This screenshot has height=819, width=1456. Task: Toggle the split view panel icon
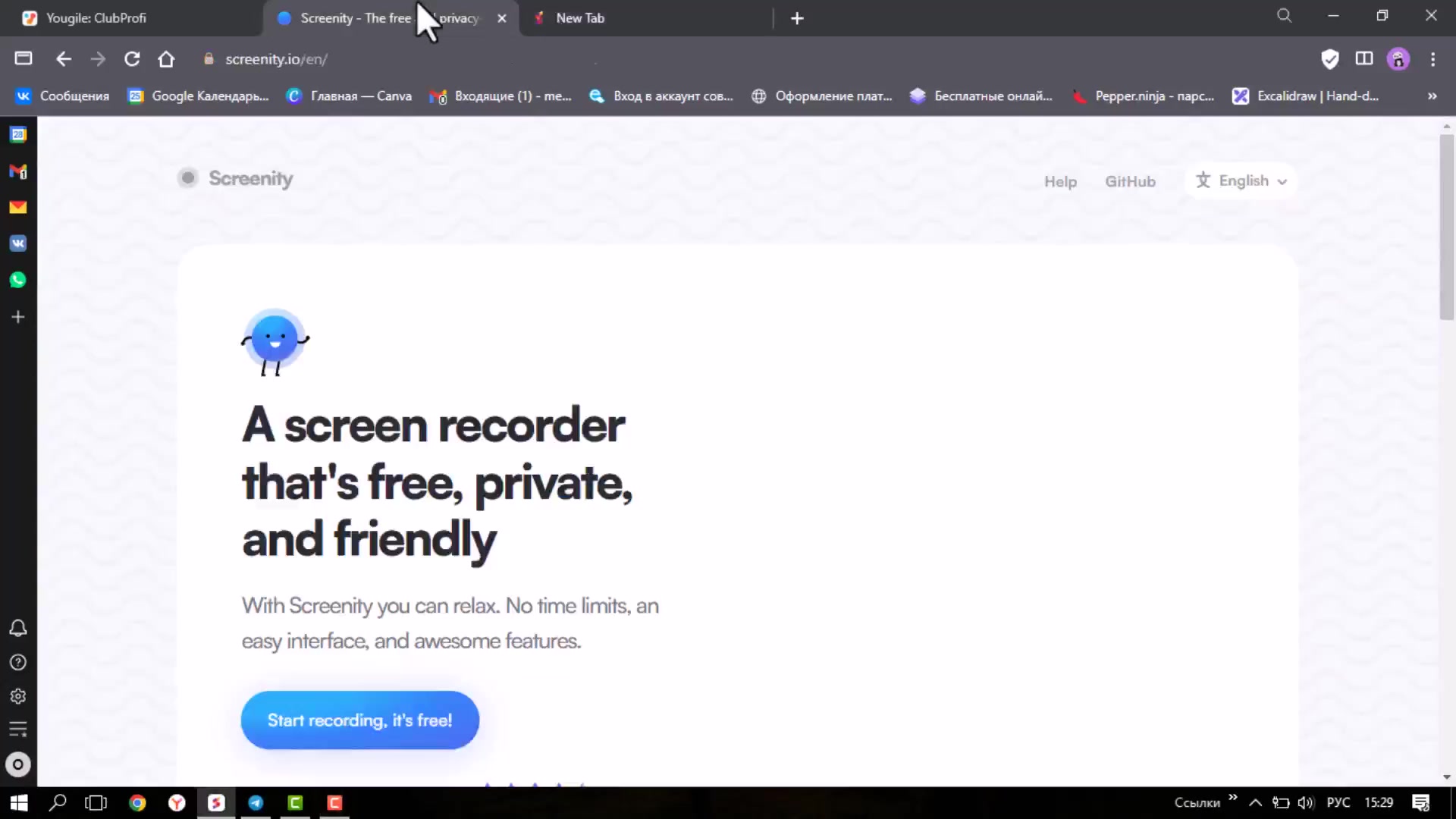point(1364,59)
